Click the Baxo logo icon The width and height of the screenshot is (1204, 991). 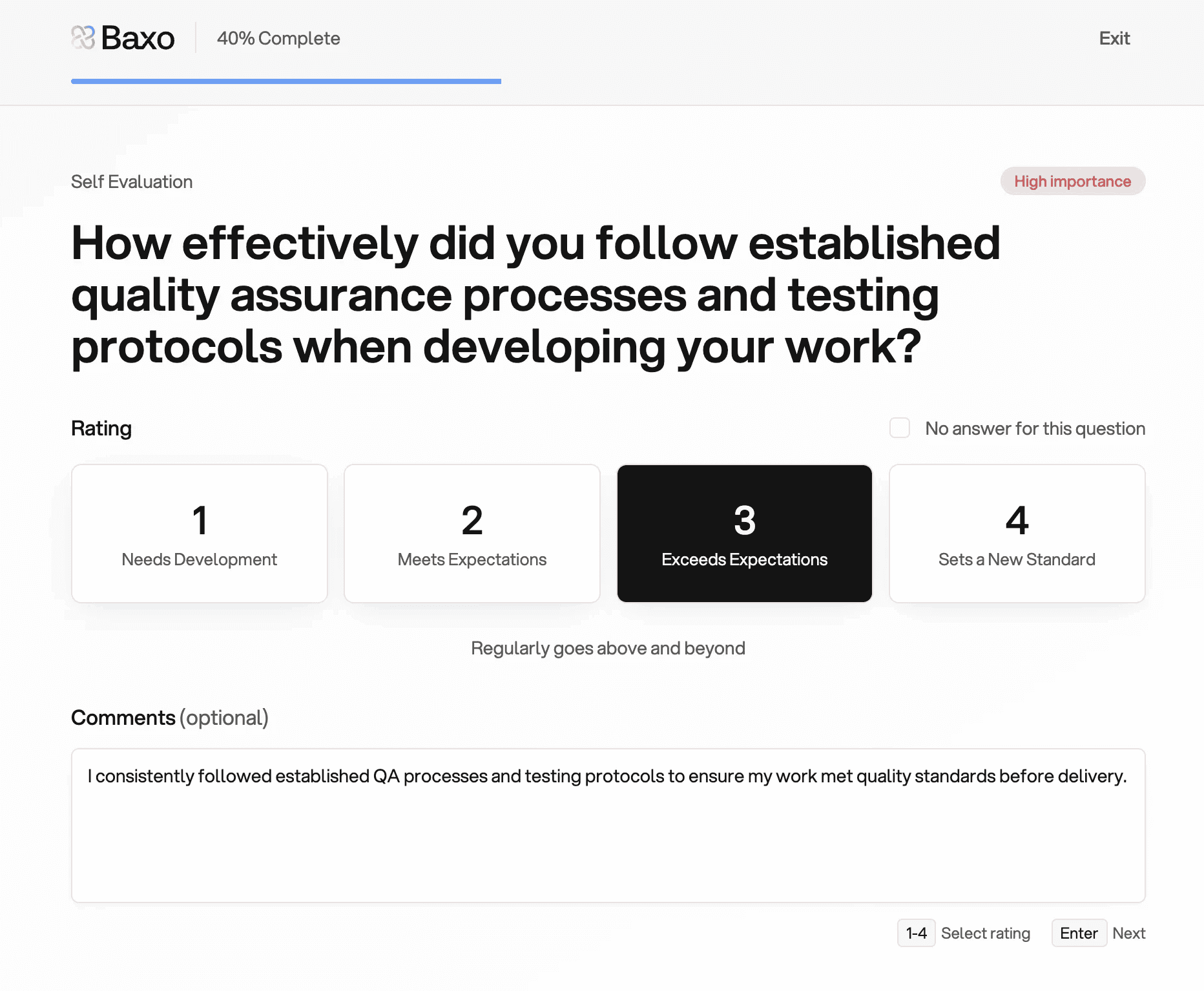tap(83, 37)
